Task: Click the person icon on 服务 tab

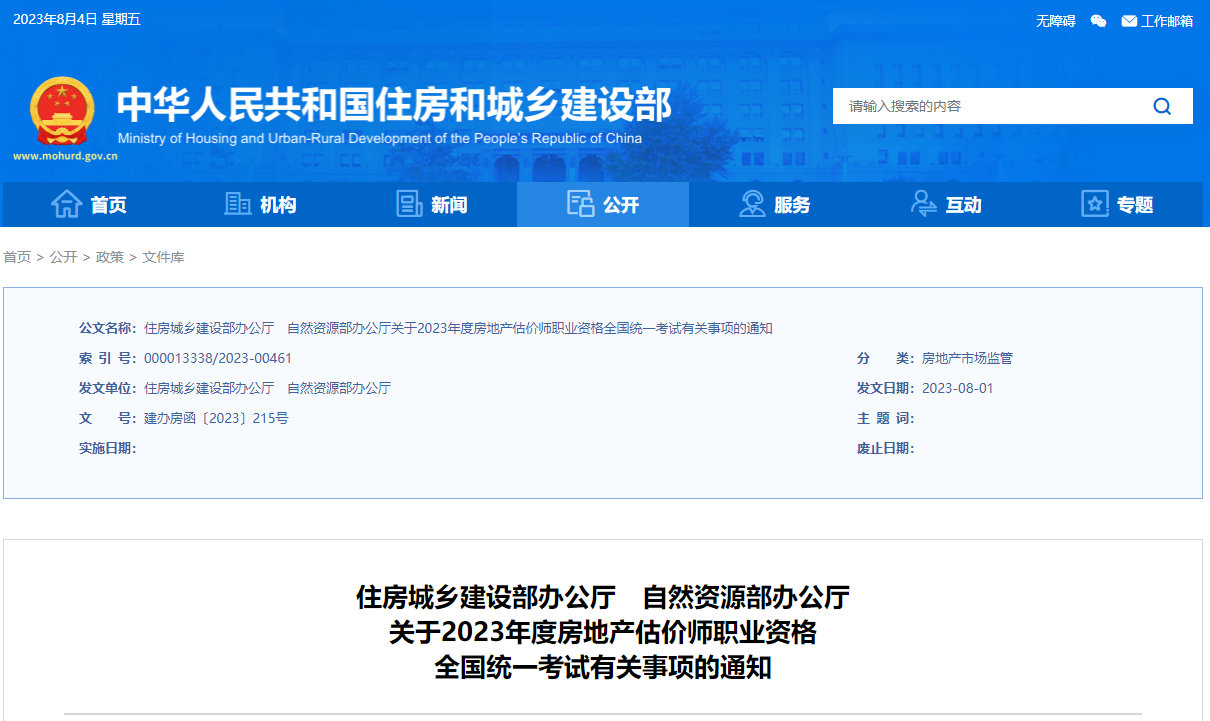Action: point(753,203)
